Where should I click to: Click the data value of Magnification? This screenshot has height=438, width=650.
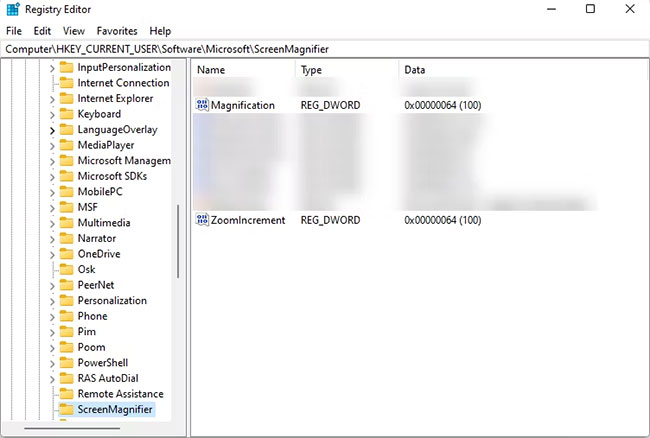coord(443,105)
